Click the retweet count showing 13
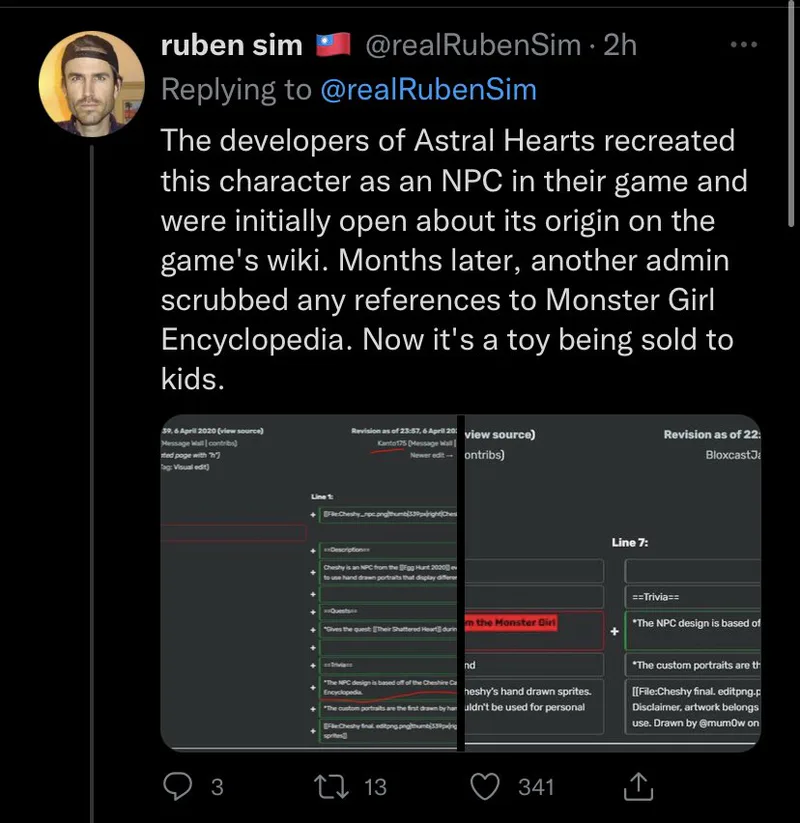Viewport: 800px width, 823px height. [375, 787]
